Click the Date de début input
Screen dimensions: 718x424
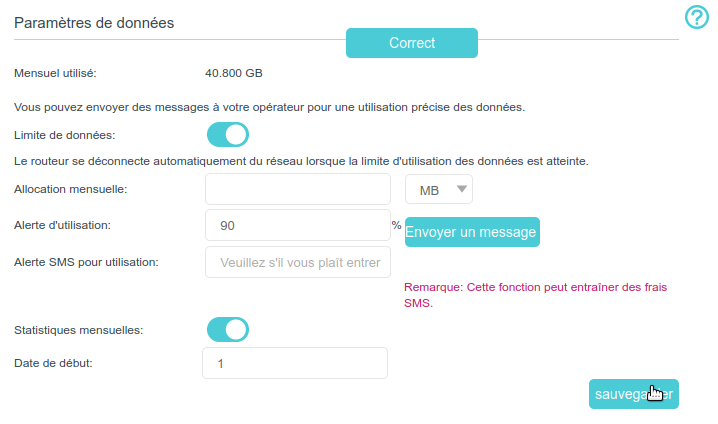[294, 363]
